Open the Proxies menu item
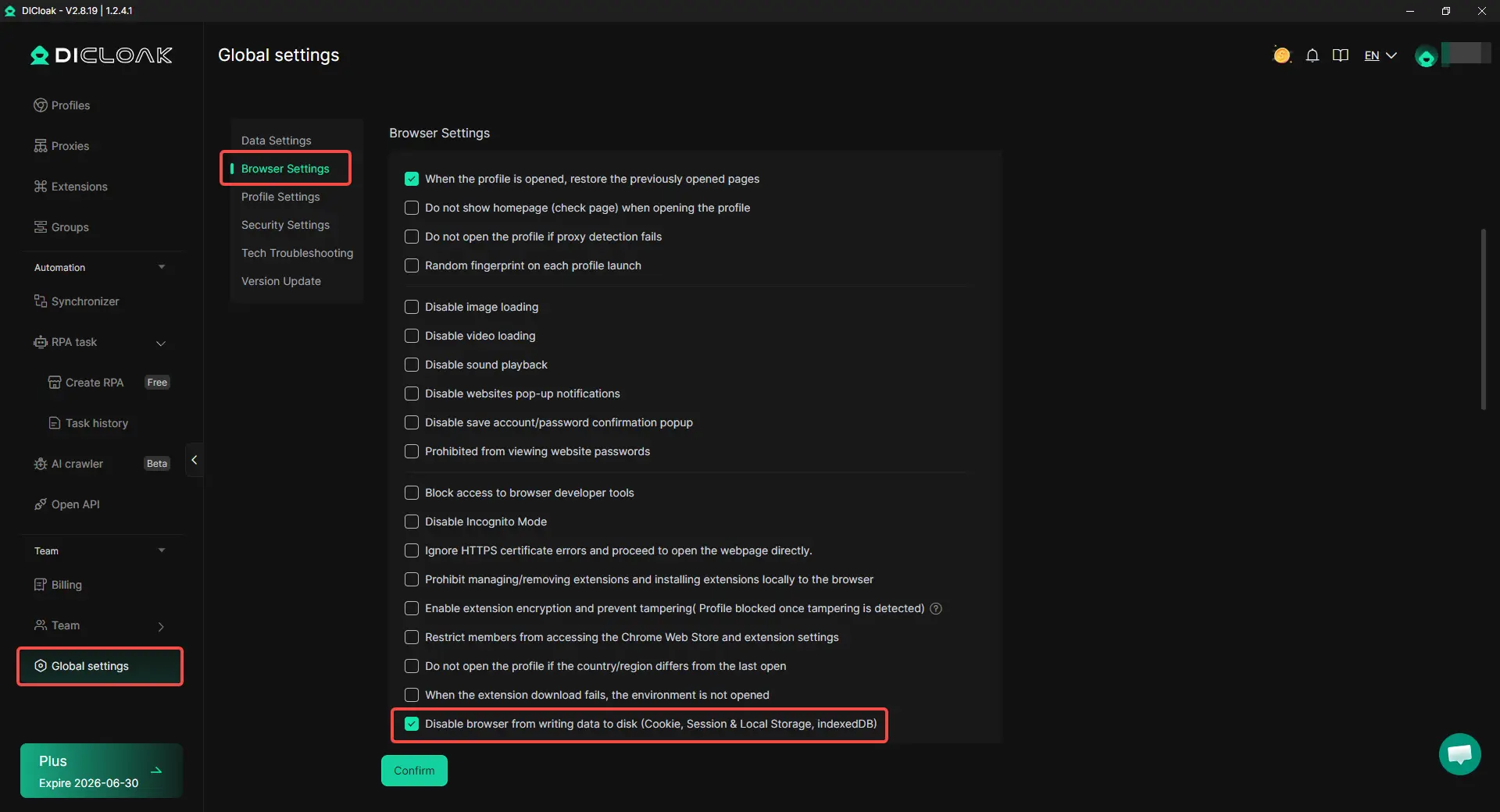 [70, 146]
